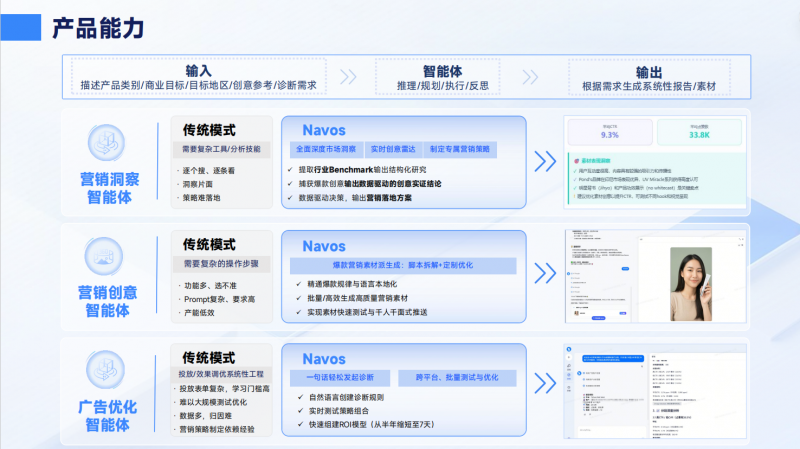Select the 一句话轻松发起诊断 tag
Image resolution: width=800 pixels, height=449 pixels.
pos(335,378)
